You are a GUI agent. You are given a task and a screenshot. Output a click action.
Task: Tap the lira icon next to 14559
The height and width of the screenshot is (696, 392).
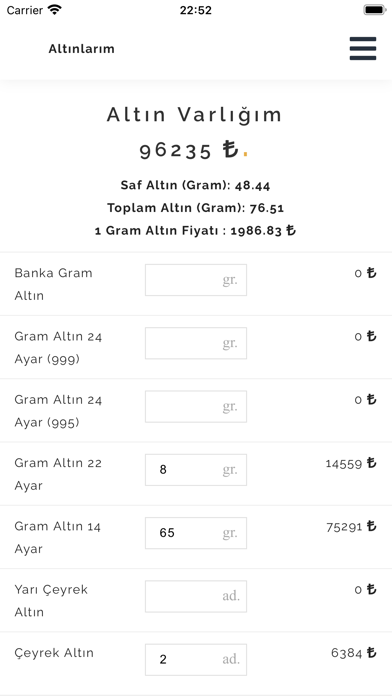pos(372,463)
